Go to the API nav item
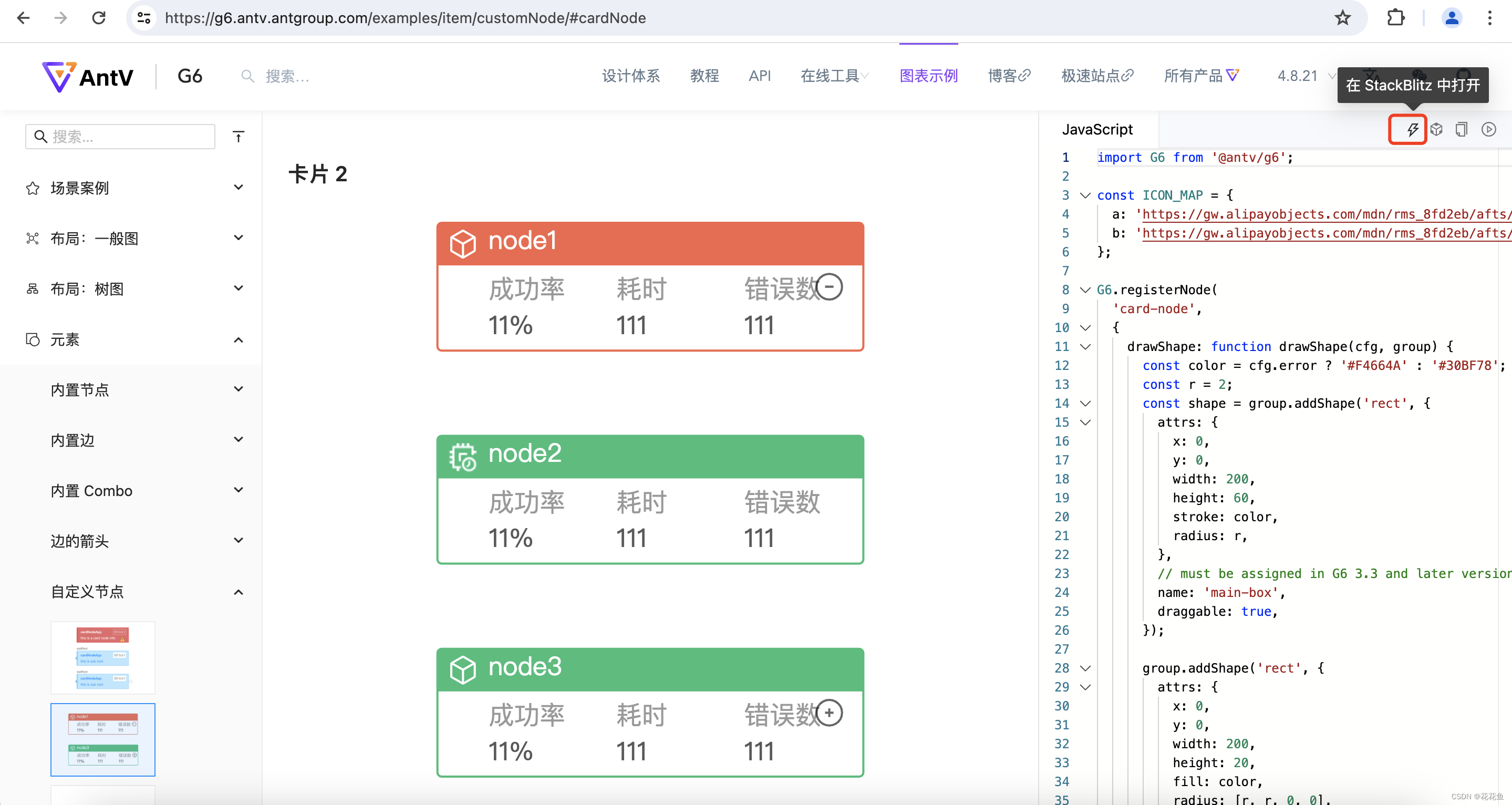 [759, 76]
